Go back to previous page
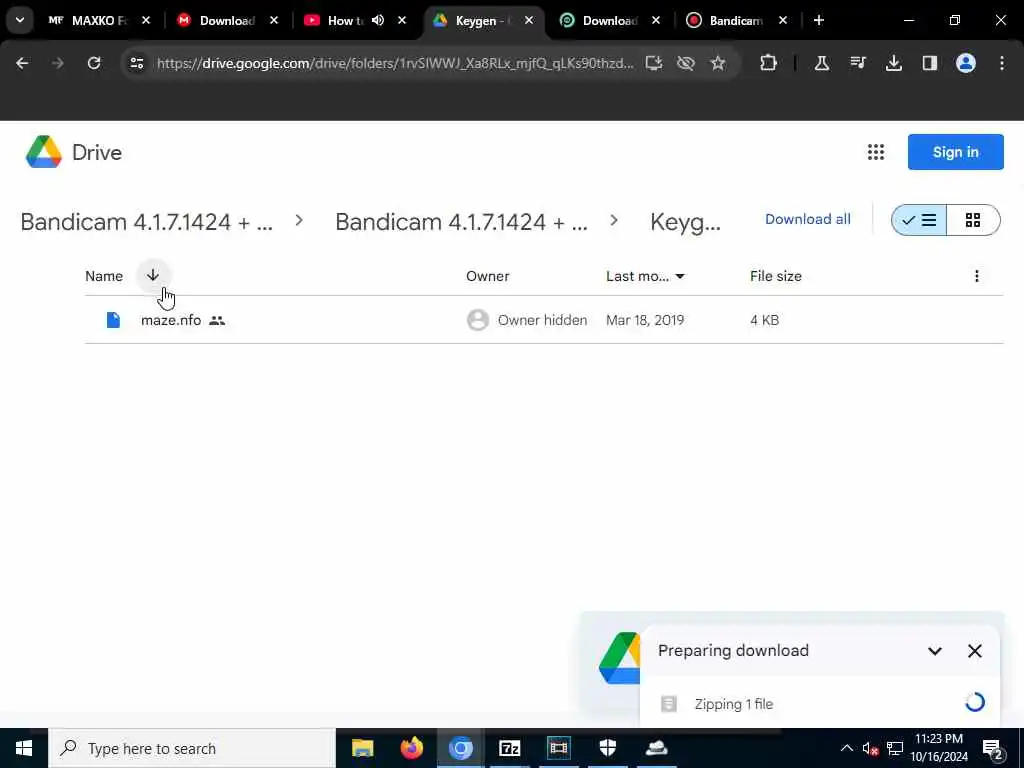Screen dimensions: 1024x768 (x=22, y=63)
